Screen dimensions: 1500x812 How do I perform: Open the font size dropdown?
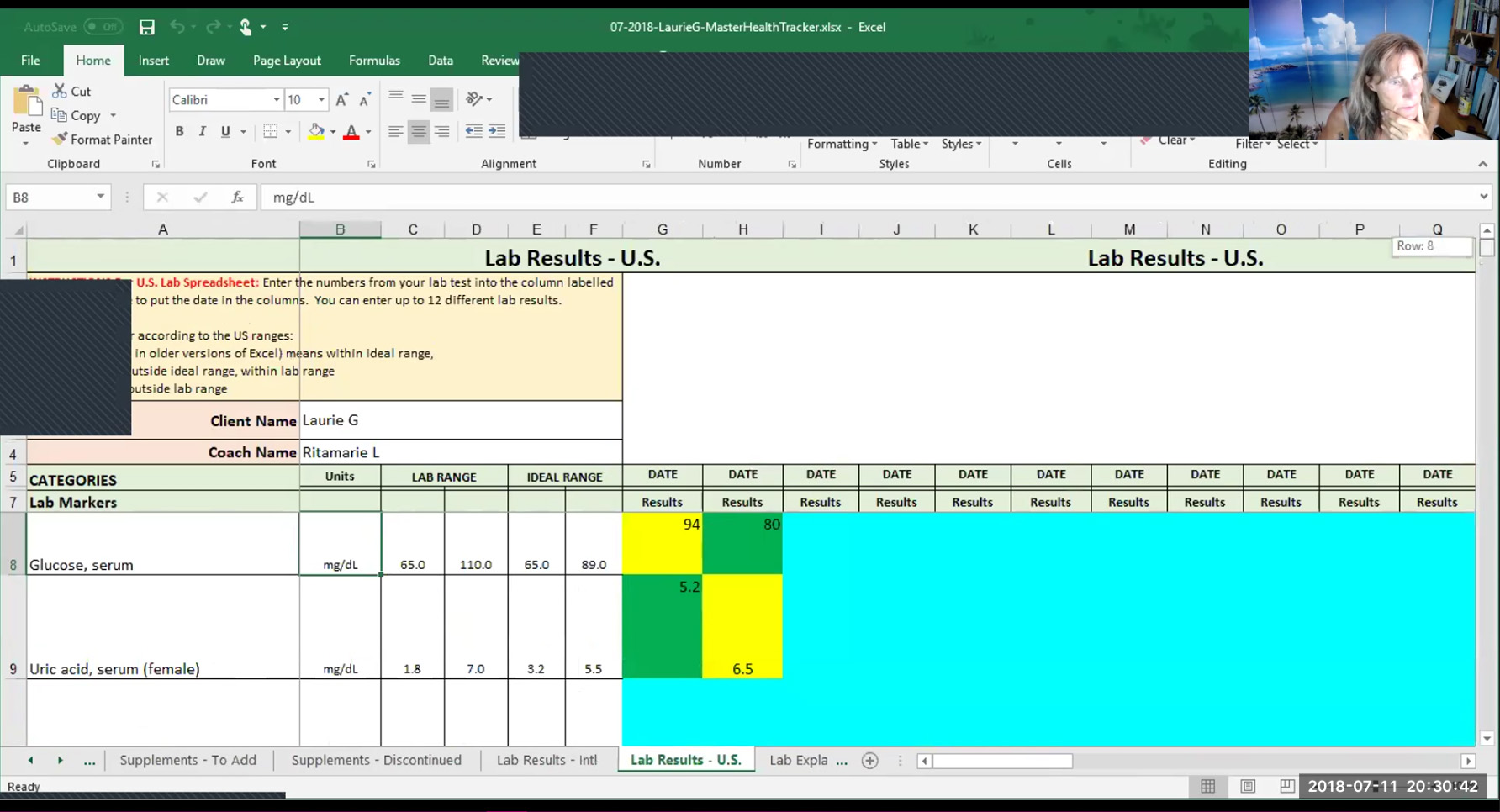[x=321, y=100]
